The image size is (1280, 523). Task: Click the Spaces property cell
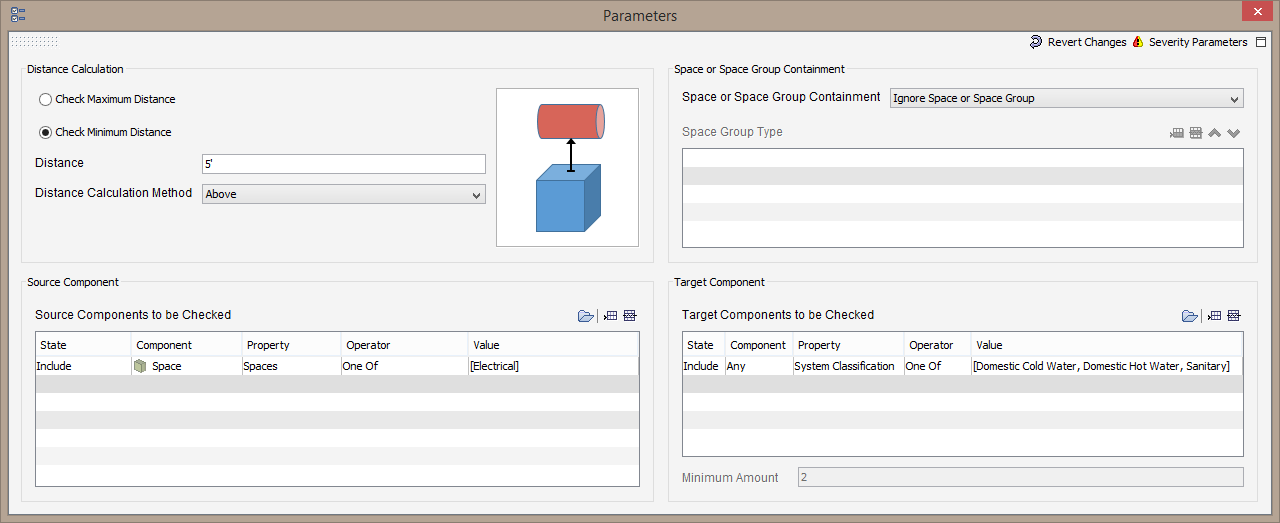coord(291,366)
